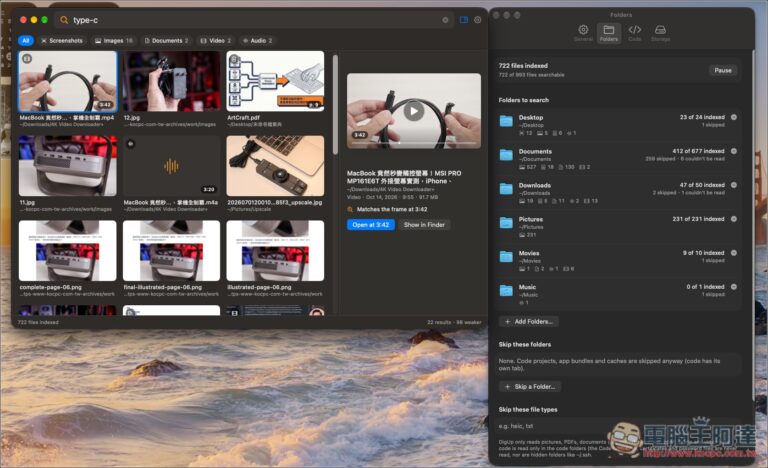The image size is (768, 468).
Task: Click the 9 of 10 indexed text
Action: [x=703, y=252]
